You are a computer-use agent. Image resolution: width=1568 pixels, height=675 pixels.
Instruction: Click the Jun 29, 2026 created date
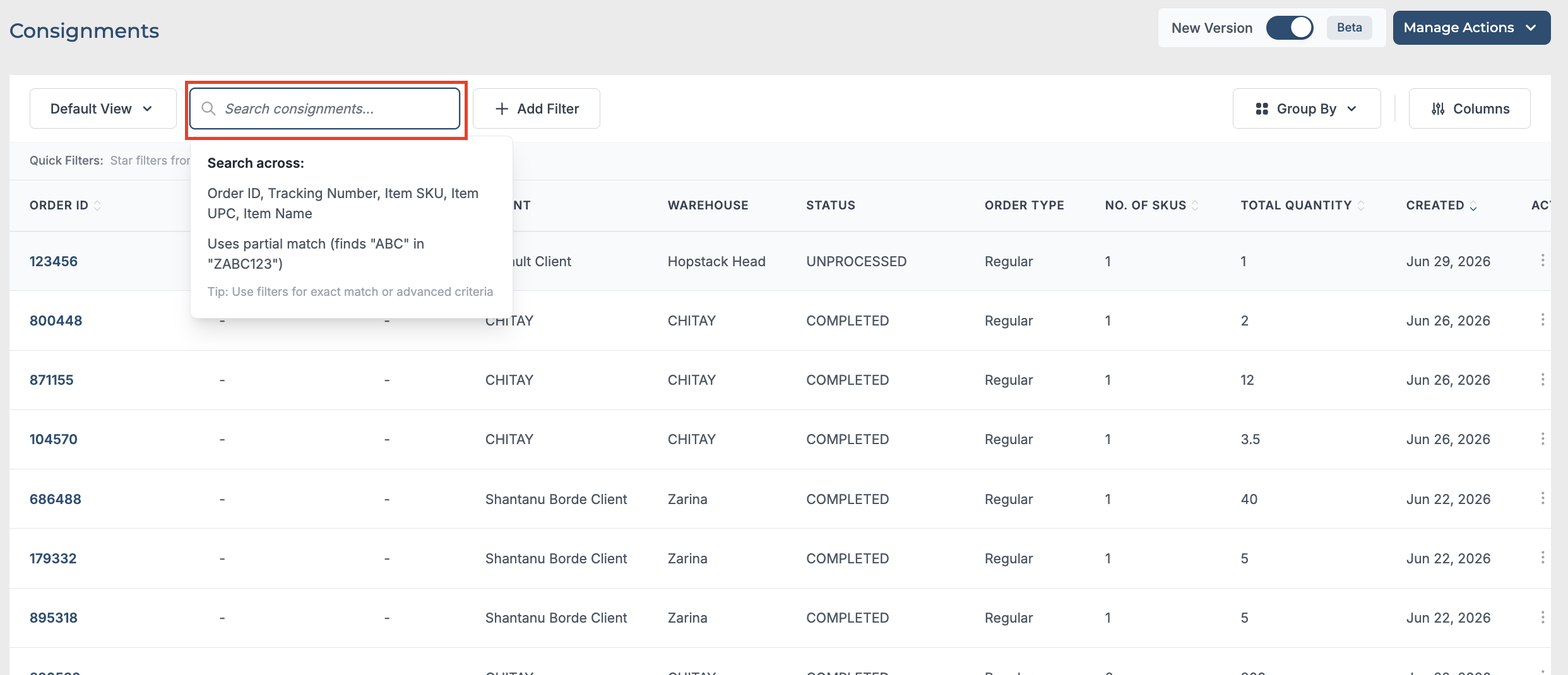pos(1448,261)
